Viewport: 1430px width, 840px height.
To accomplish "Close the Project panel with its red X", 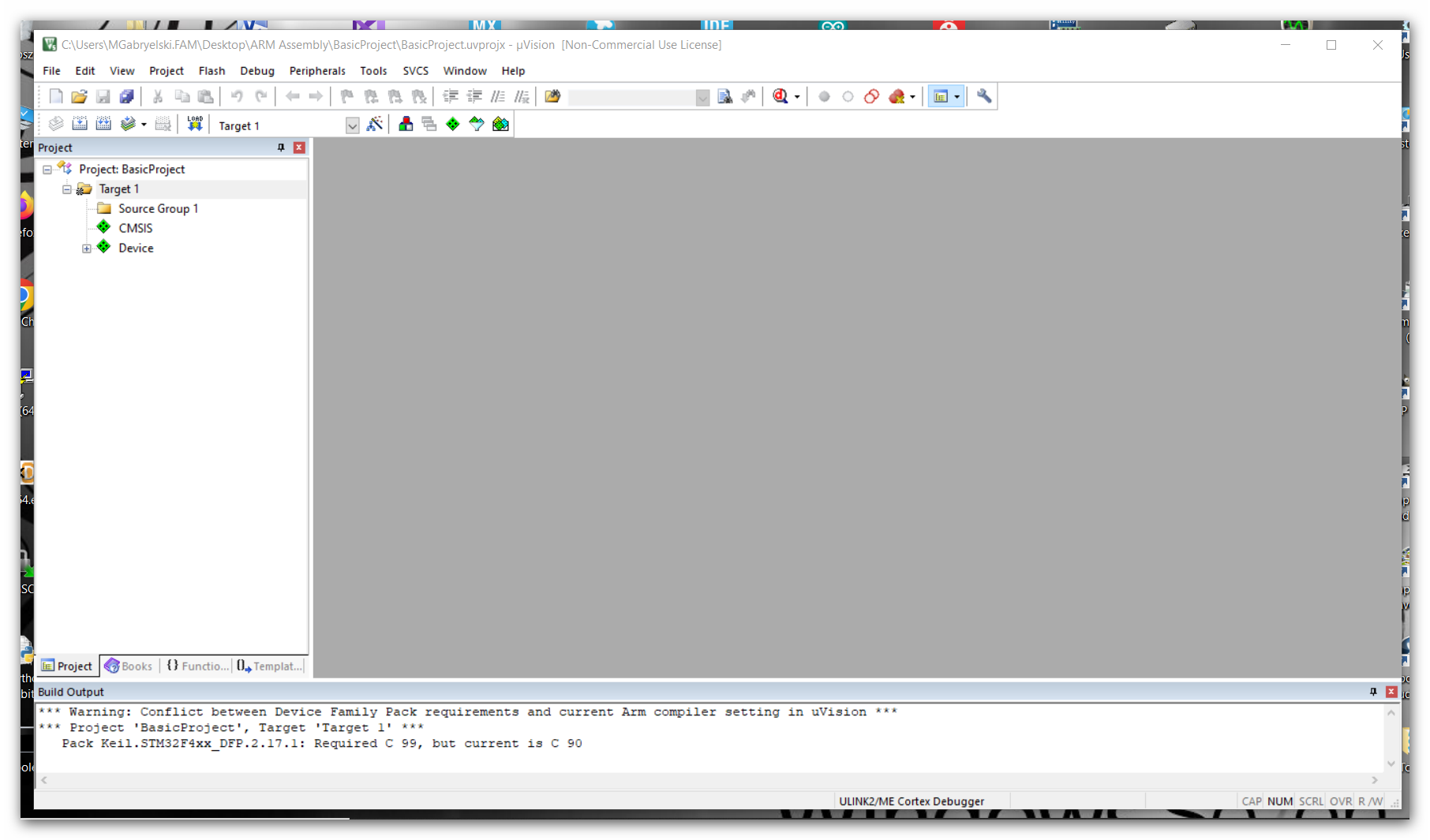I will 299,147.
